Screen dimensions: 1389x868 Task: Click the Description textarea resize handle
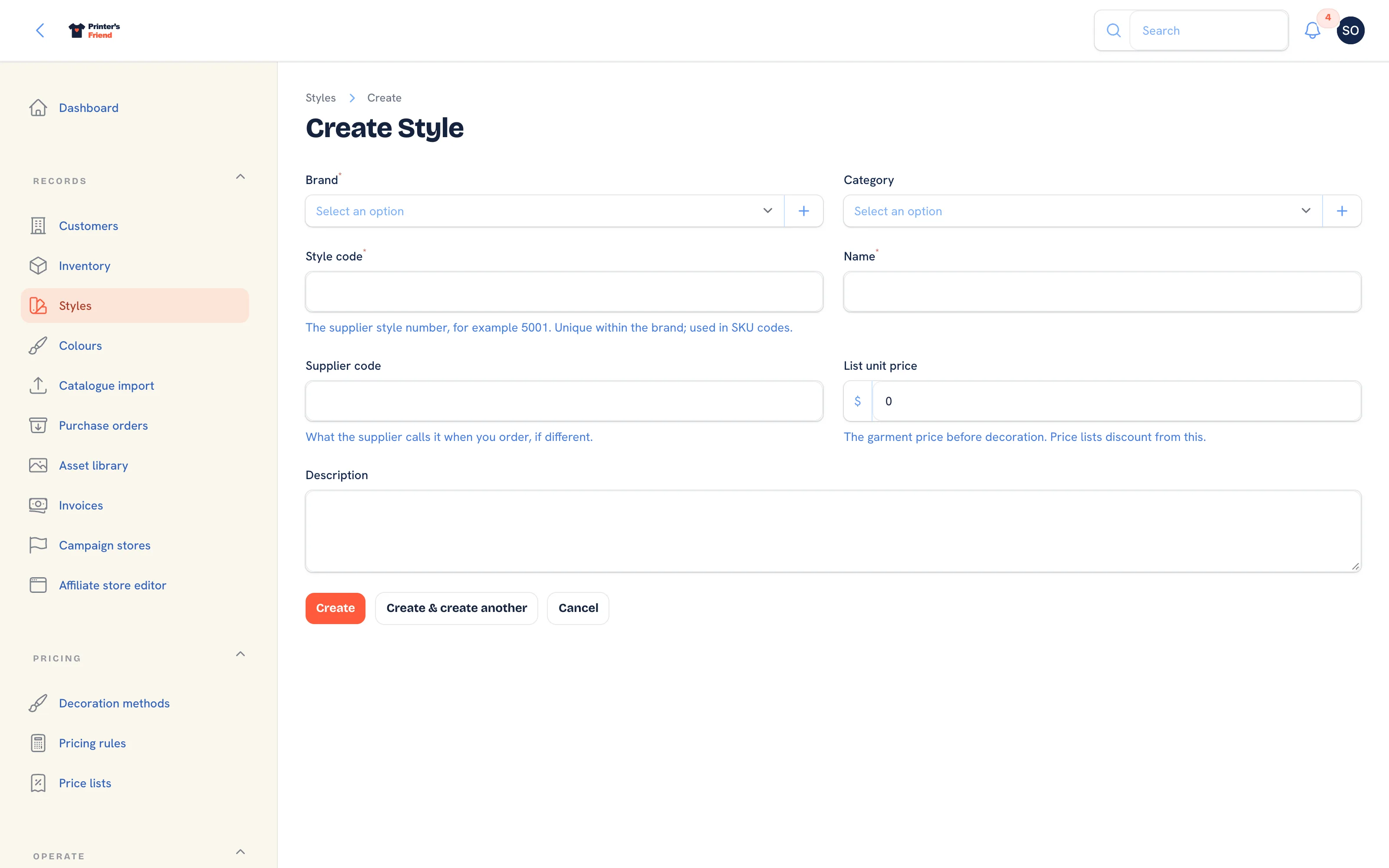tap(1355, 566)
